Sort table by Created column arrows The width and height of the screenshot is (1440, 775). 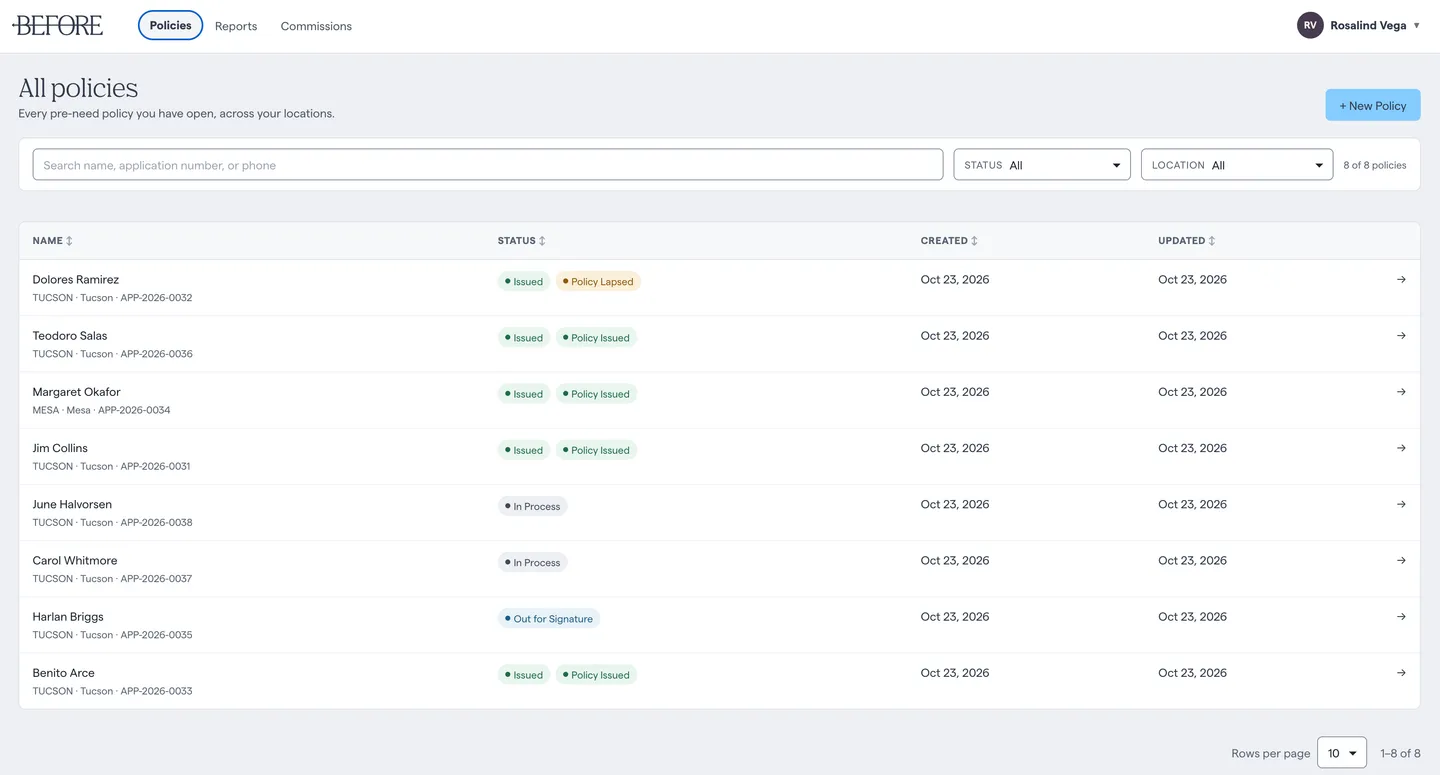tap(975, 241)
